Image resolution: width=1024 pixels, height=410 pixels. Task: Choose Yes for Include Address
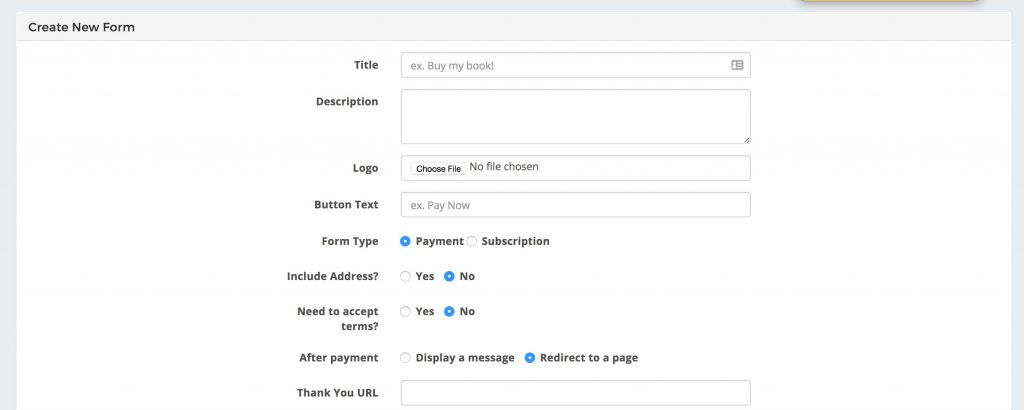[405, 277]
